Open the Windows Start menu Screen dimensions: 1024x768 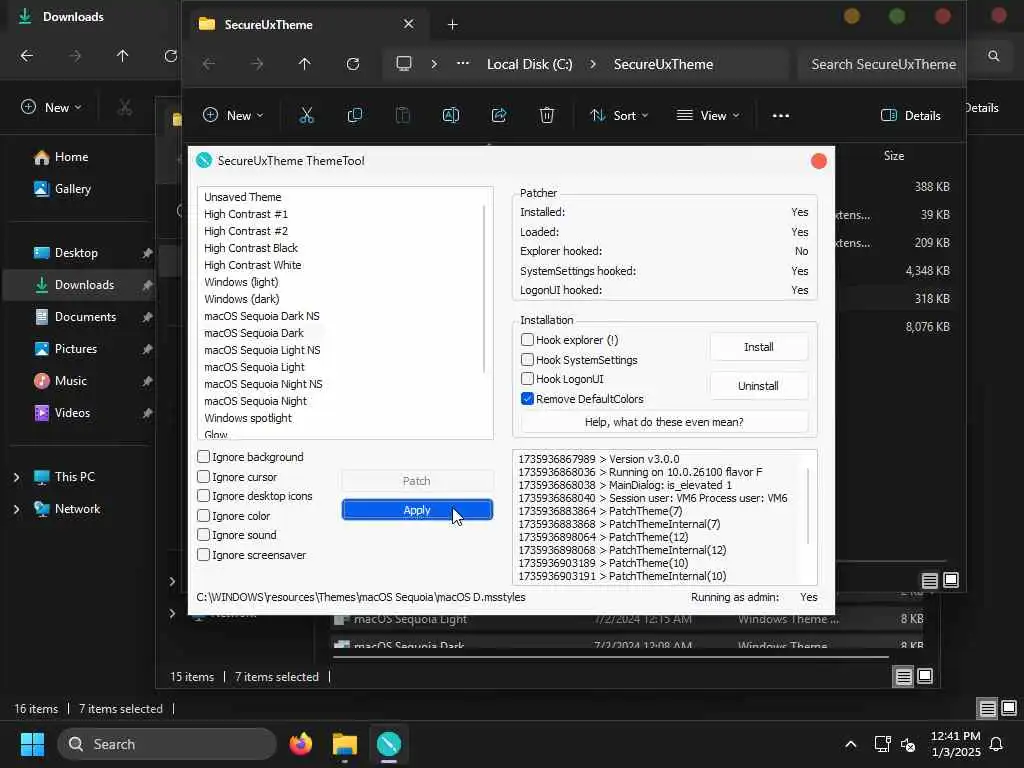(x=33, y=744)
